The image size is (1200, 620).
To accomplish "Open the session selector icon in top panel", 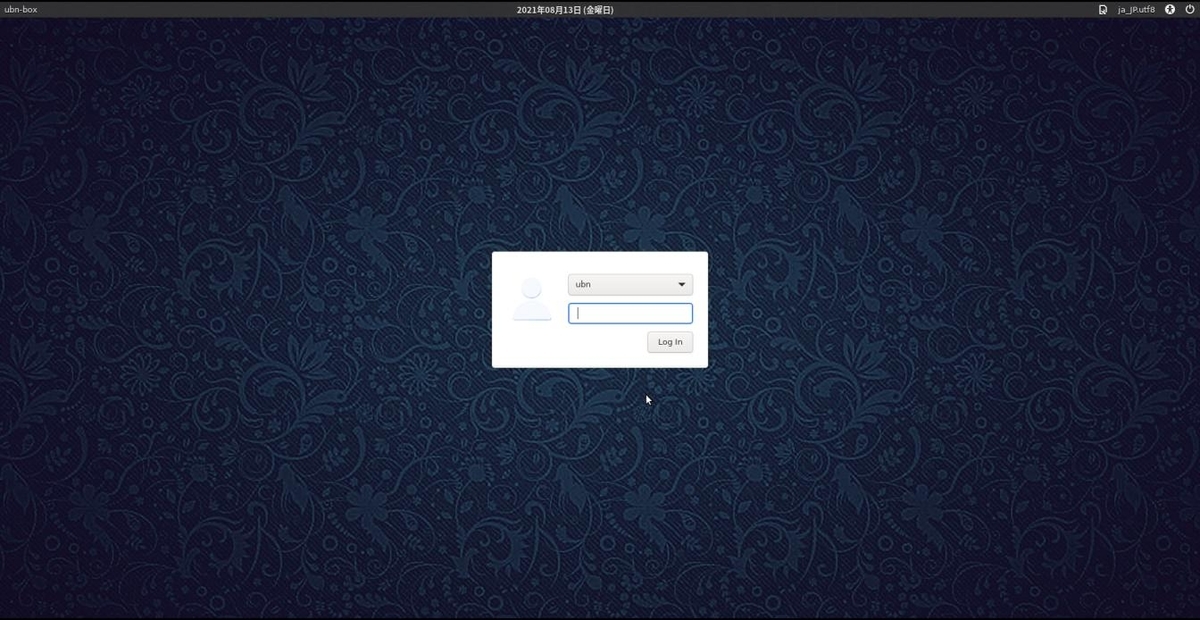I will click(x=1103, y=9).
